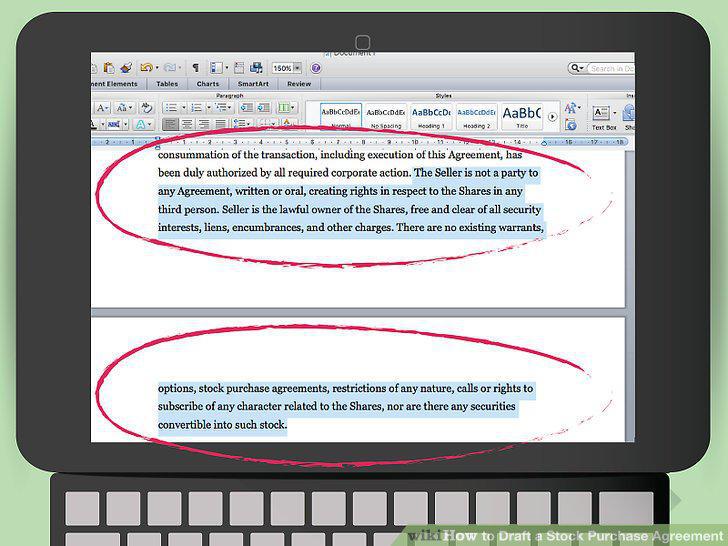Switch to the Charts tab
Viewport: 728px width, 546px height.
[208, 84]
